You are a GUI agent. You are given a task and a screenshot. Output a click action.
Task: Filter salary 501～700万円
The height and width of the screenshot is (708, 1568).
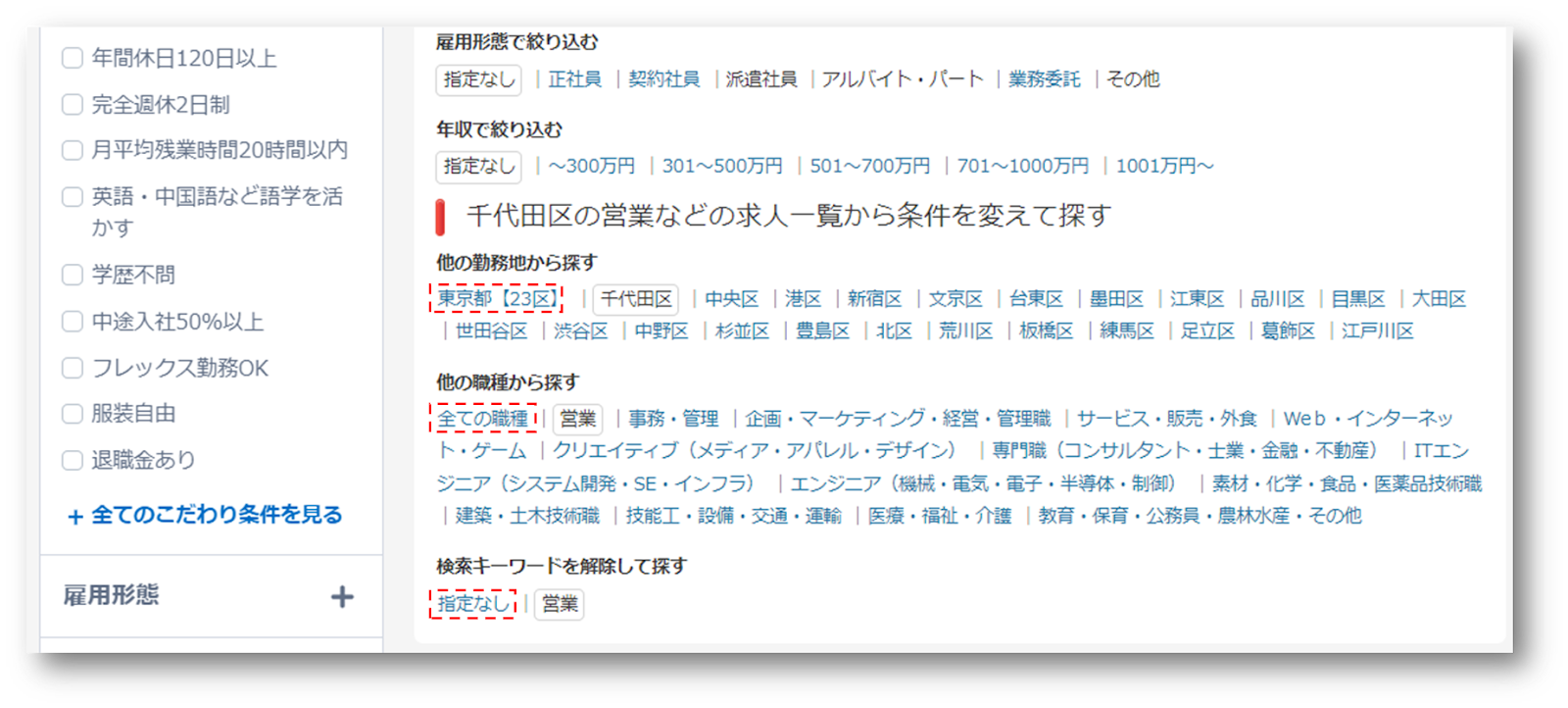pyautogui.click(x=869, y=167)
